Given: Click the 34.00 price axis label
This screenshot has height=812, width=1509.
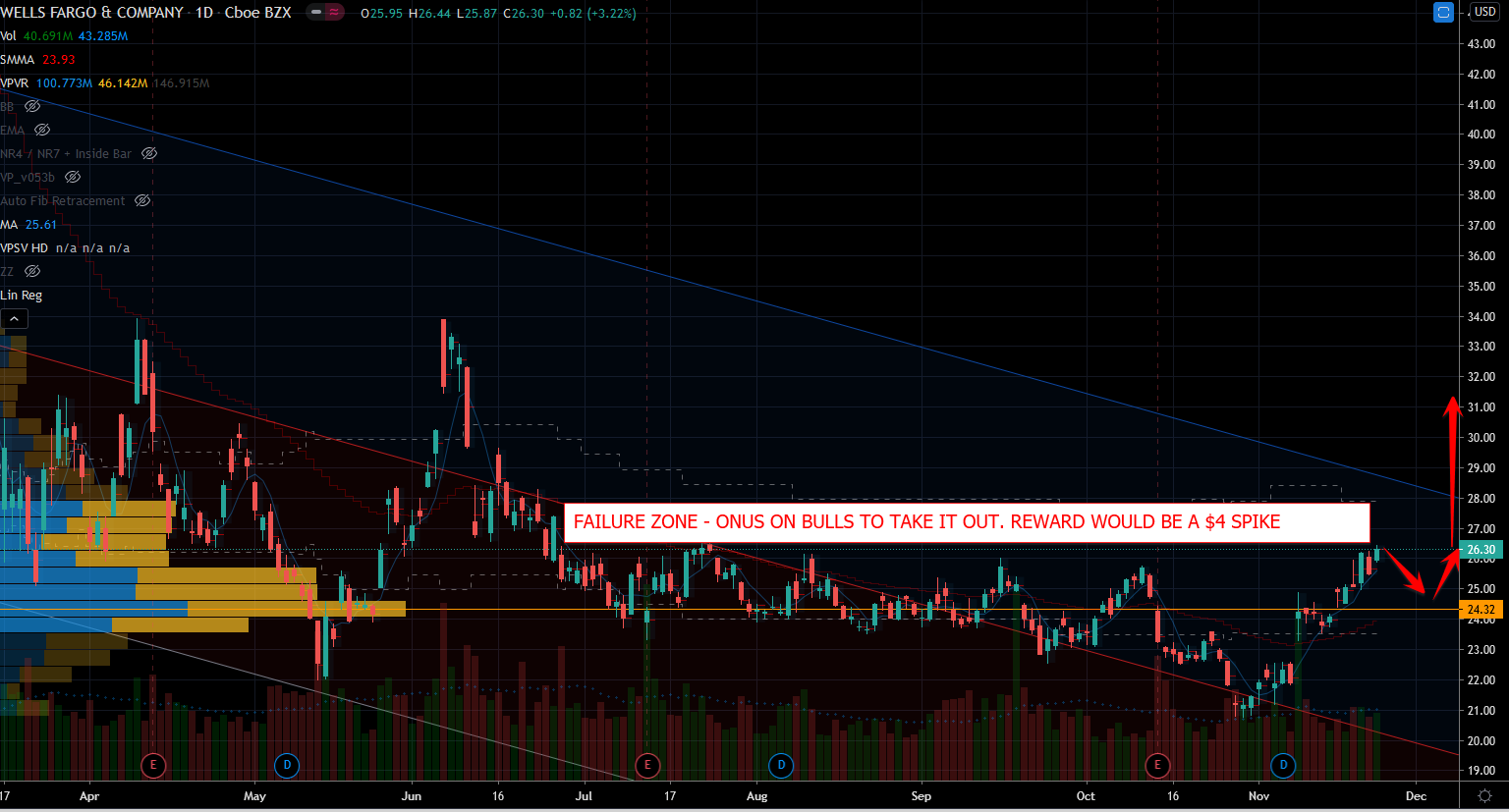Looking at the screenshot, I should tap(1481, 317).
